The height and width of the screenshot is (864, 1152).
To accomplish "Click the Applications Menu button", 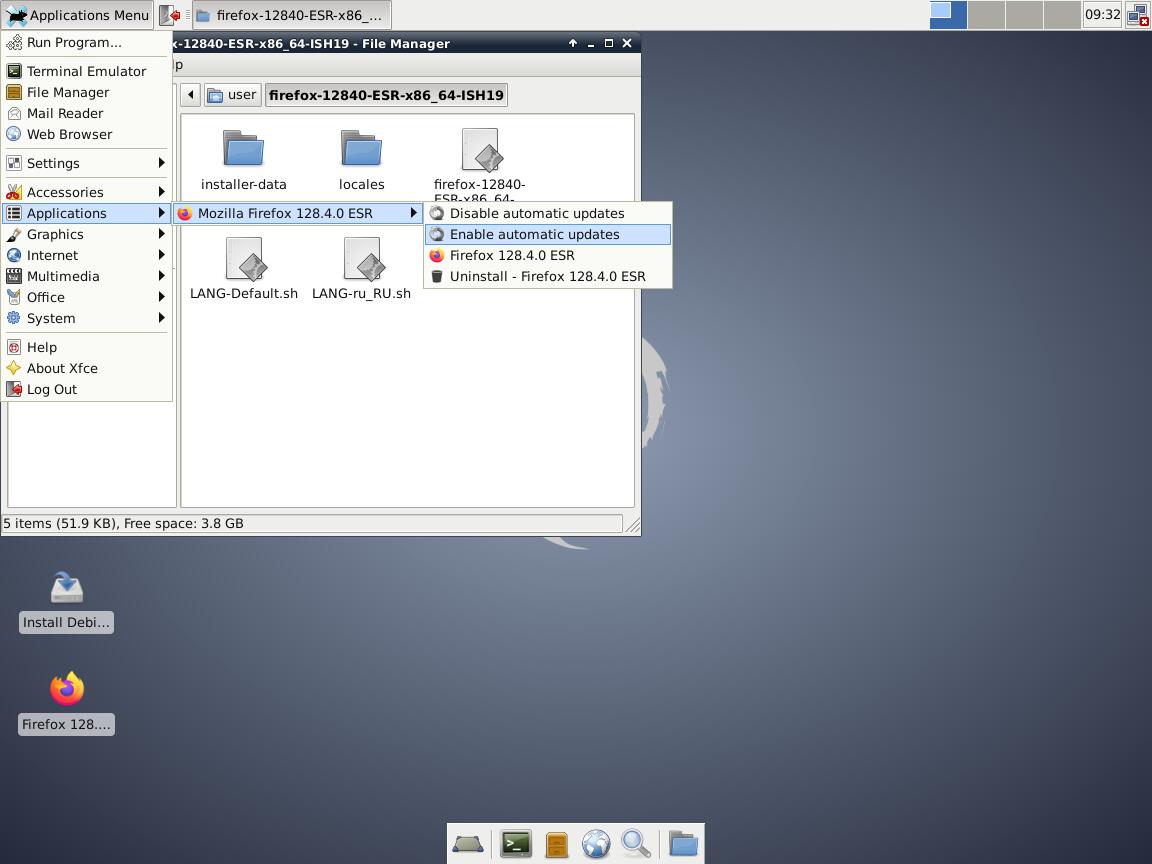I will click(77, 15).
